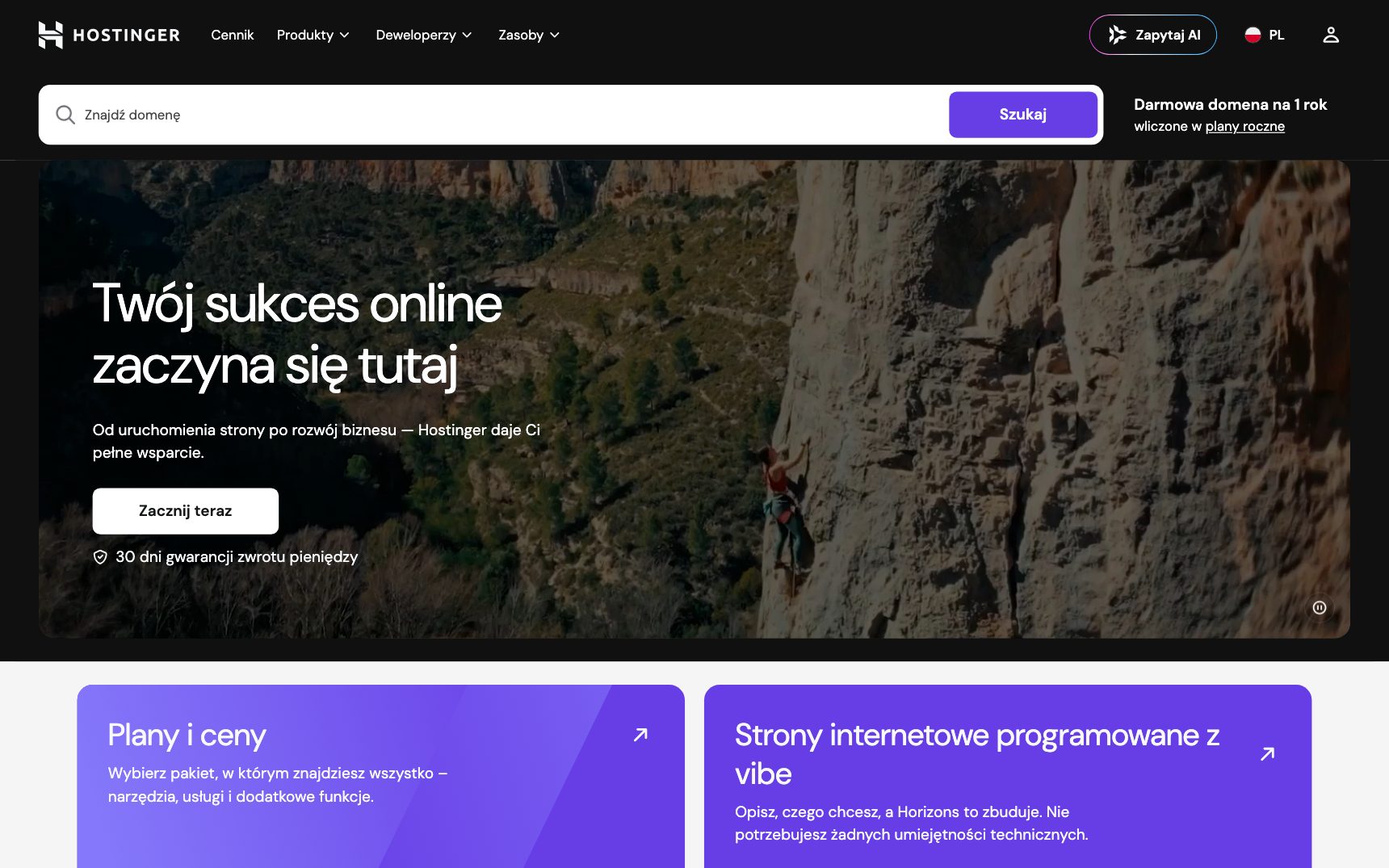Click the Zacznij teraz button

[x=186, y=511]
